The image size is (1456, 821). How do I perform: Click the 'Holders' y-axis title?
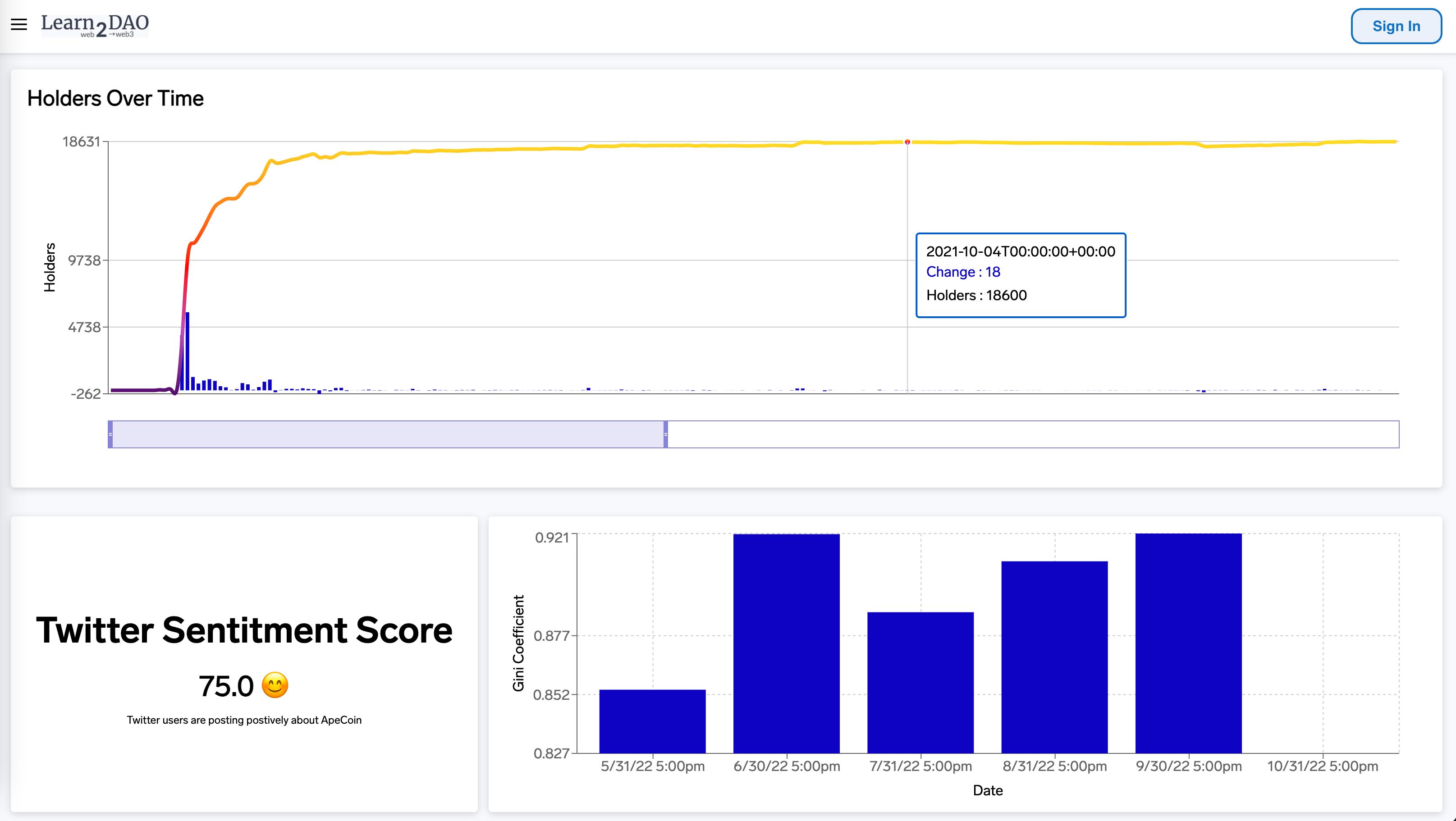pos(50,267)
